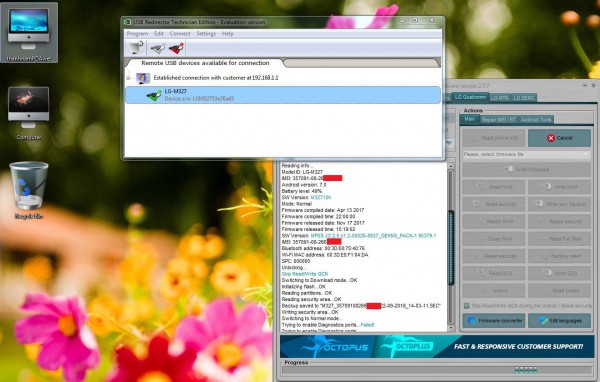Toggle Skip Read/Write QCN during Unlock checkbox
Image resolution: width=600 pixels, height=382 pixels.
466,306
